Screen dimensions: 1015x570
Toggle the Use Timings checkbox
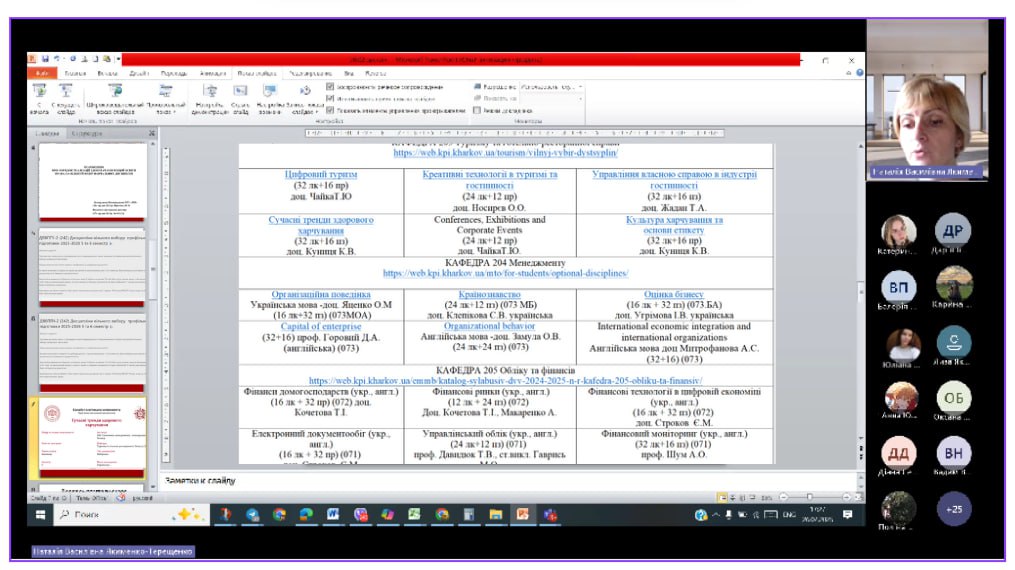click(331, 99)
